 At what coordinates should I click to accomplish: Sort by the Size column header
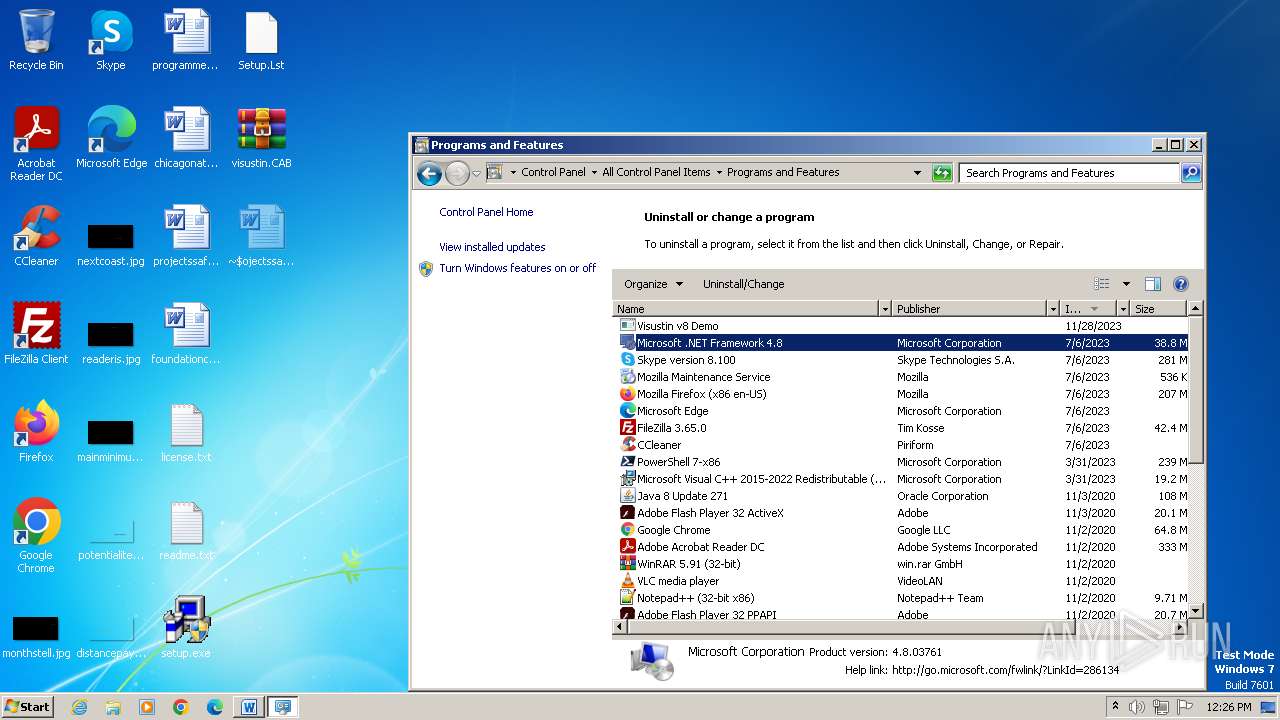click(x=1159, y=309)
